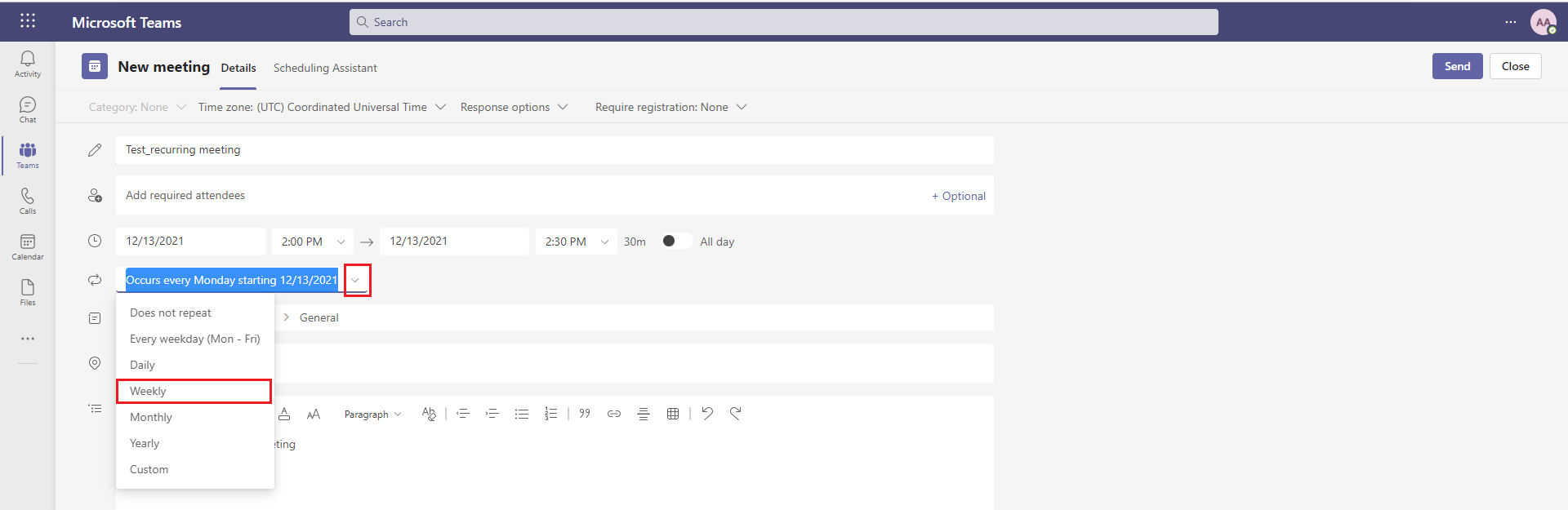Open the AA profile avatar menu

click(1543, 22)
